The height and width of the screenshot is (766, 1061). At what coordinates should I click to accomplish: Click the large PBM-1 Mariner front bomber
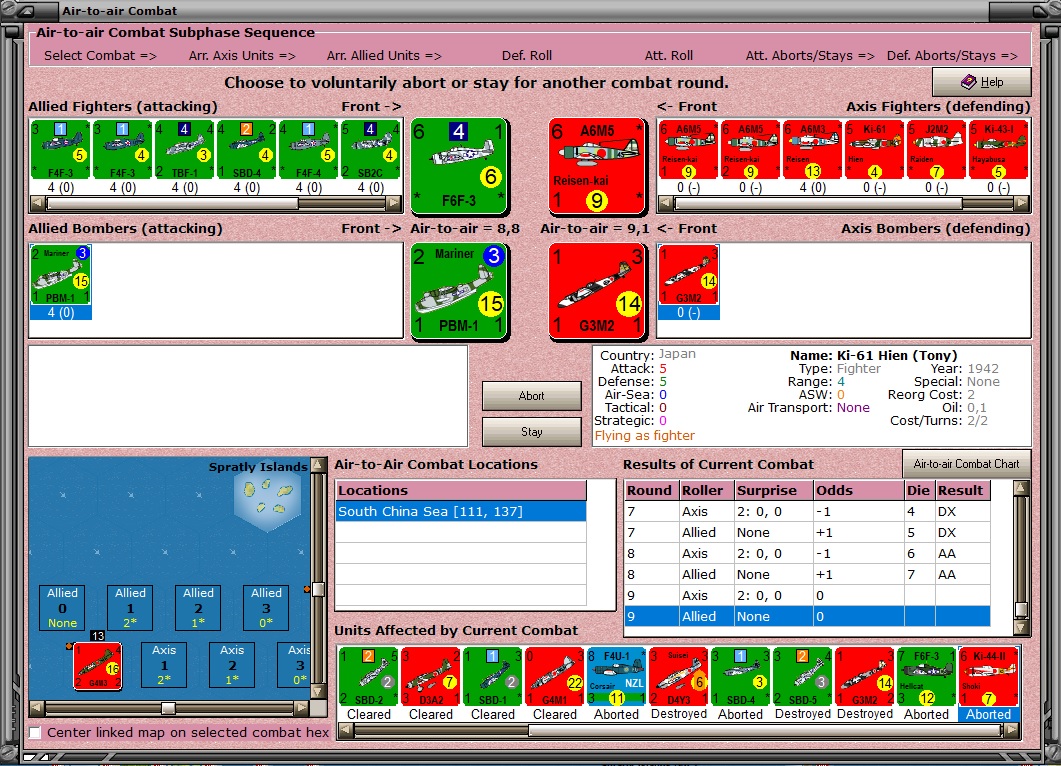pos(459,291)
